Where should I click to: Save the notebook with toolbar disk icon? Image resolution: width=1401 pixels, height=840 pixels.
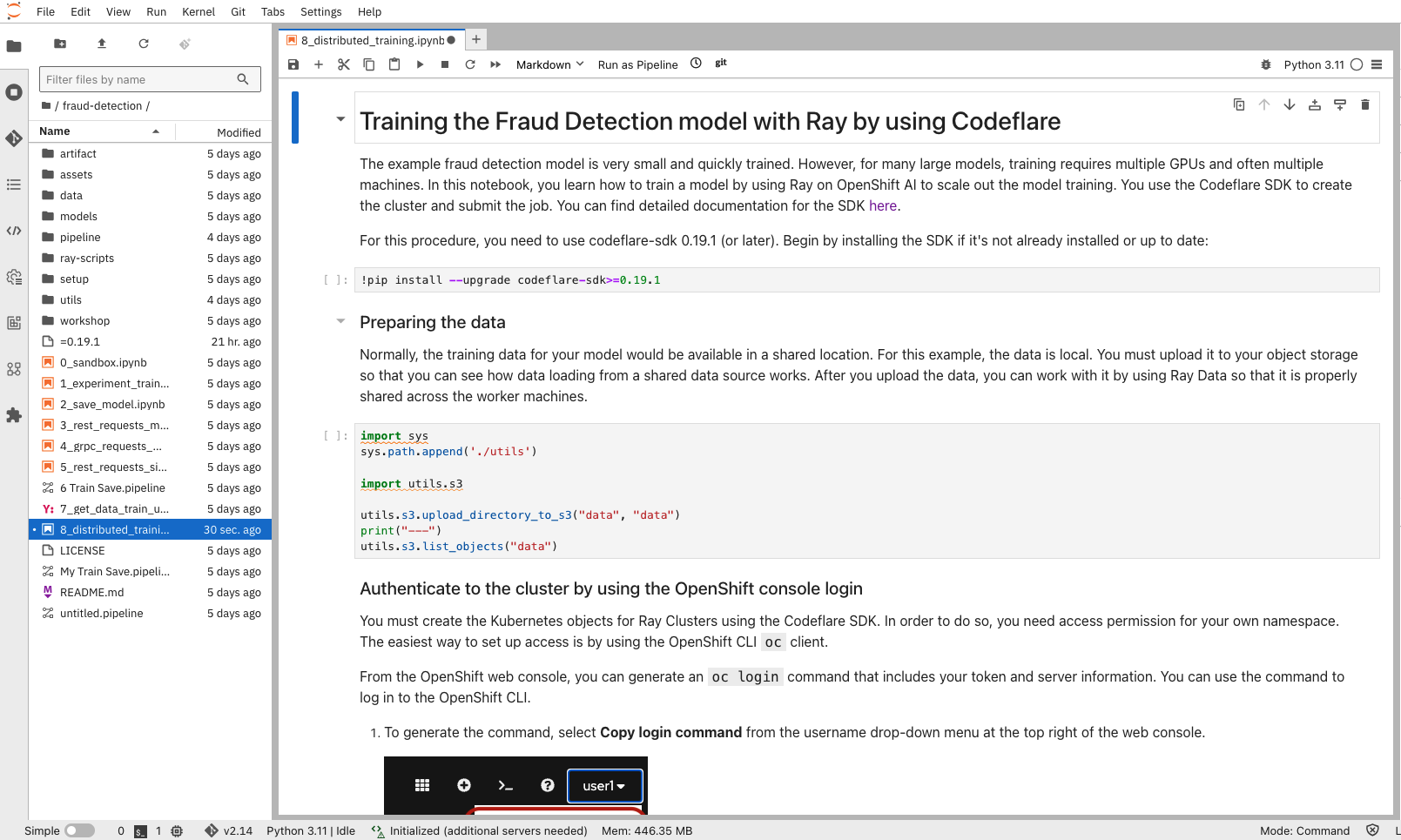tap(293, 64)
